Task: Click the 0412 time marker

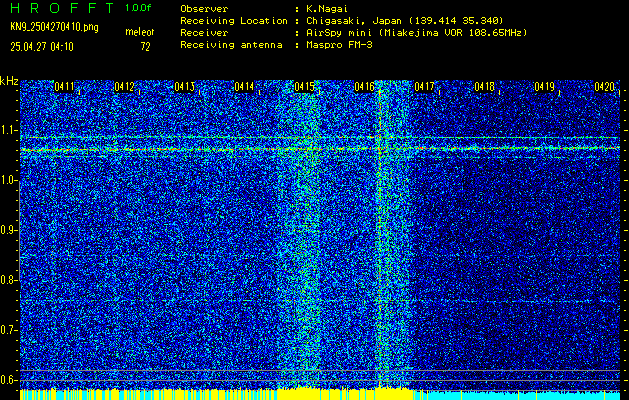Action: (124, 86)
